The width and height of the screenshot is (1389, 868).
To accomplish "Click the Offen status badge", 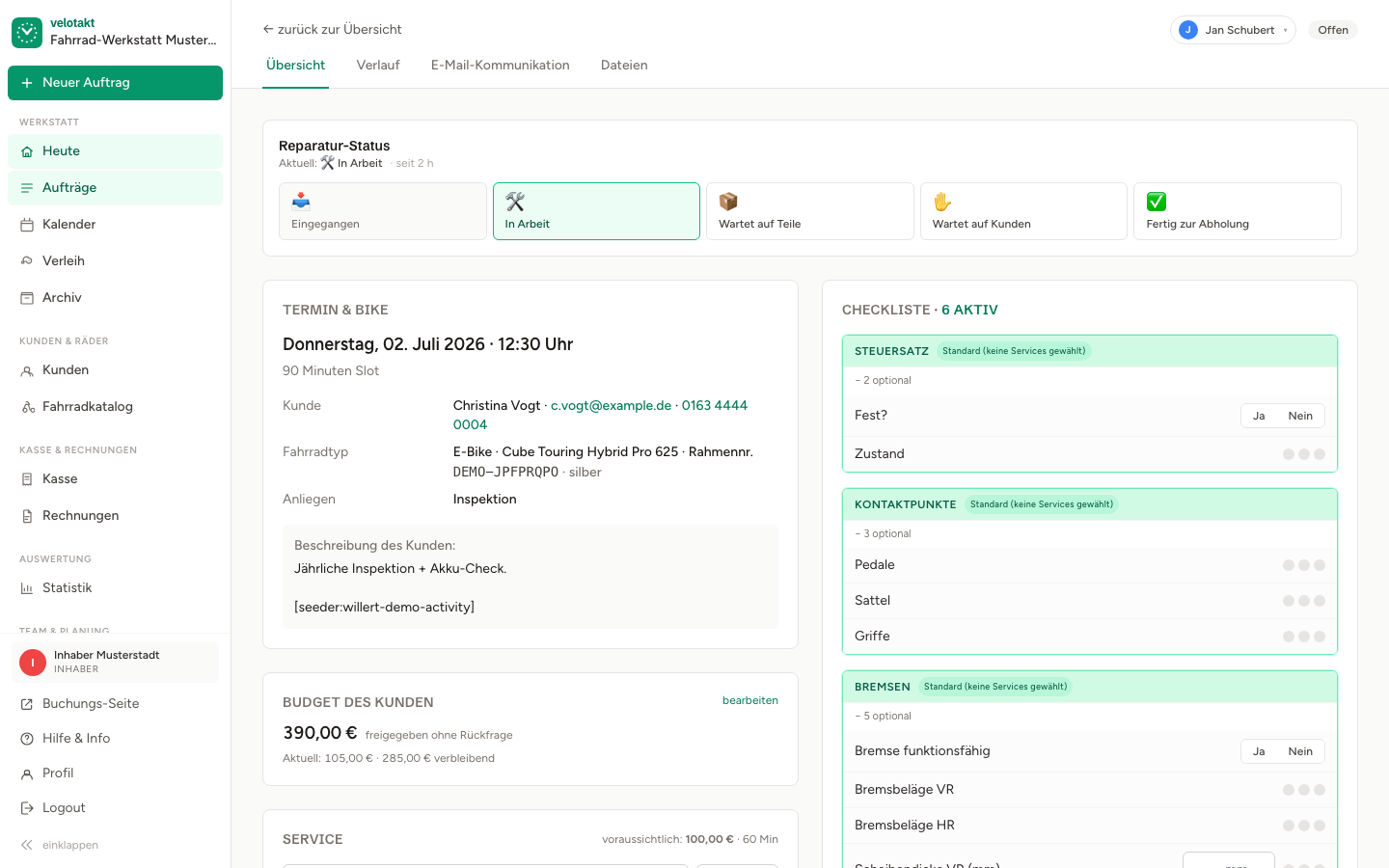I will pyautogui.click(x=1333, y=30).
